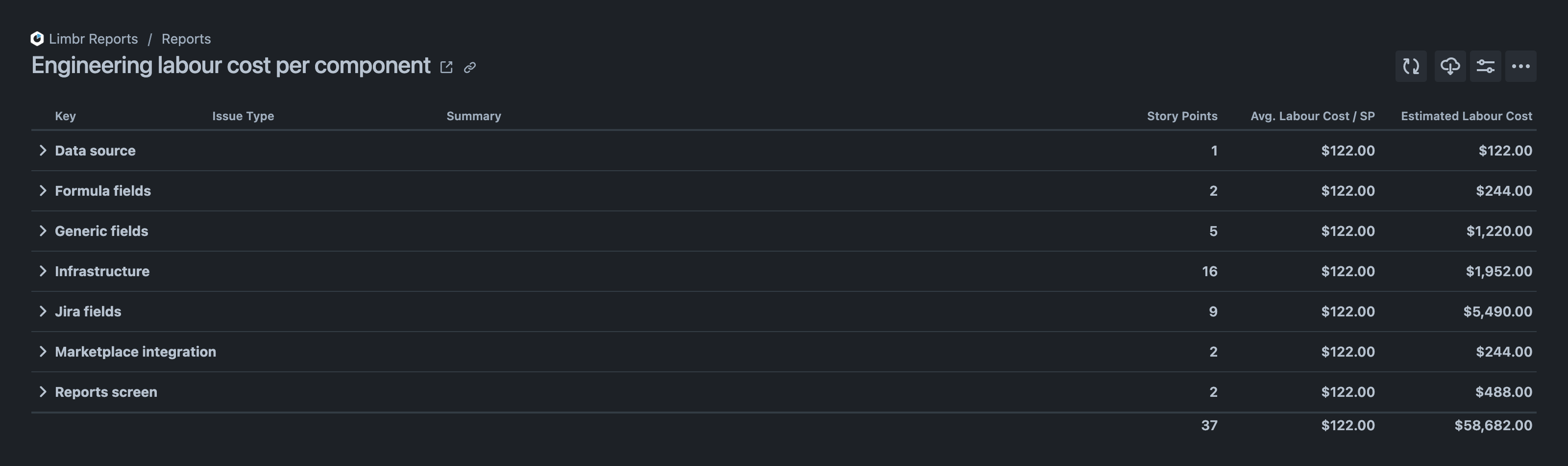
Task: Click the report title Engineering labour cost per component
Action: click(230, 65)
